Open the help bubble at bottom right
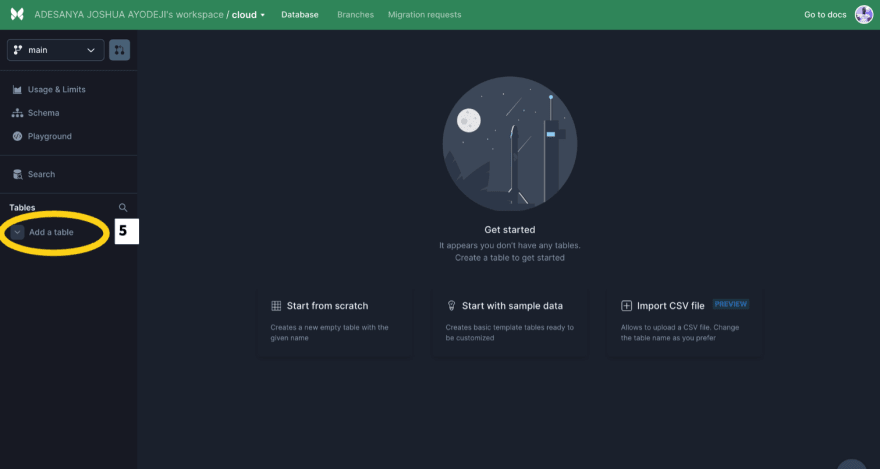The width and height of the screenshot is (880, 469). tap(851, 463)
